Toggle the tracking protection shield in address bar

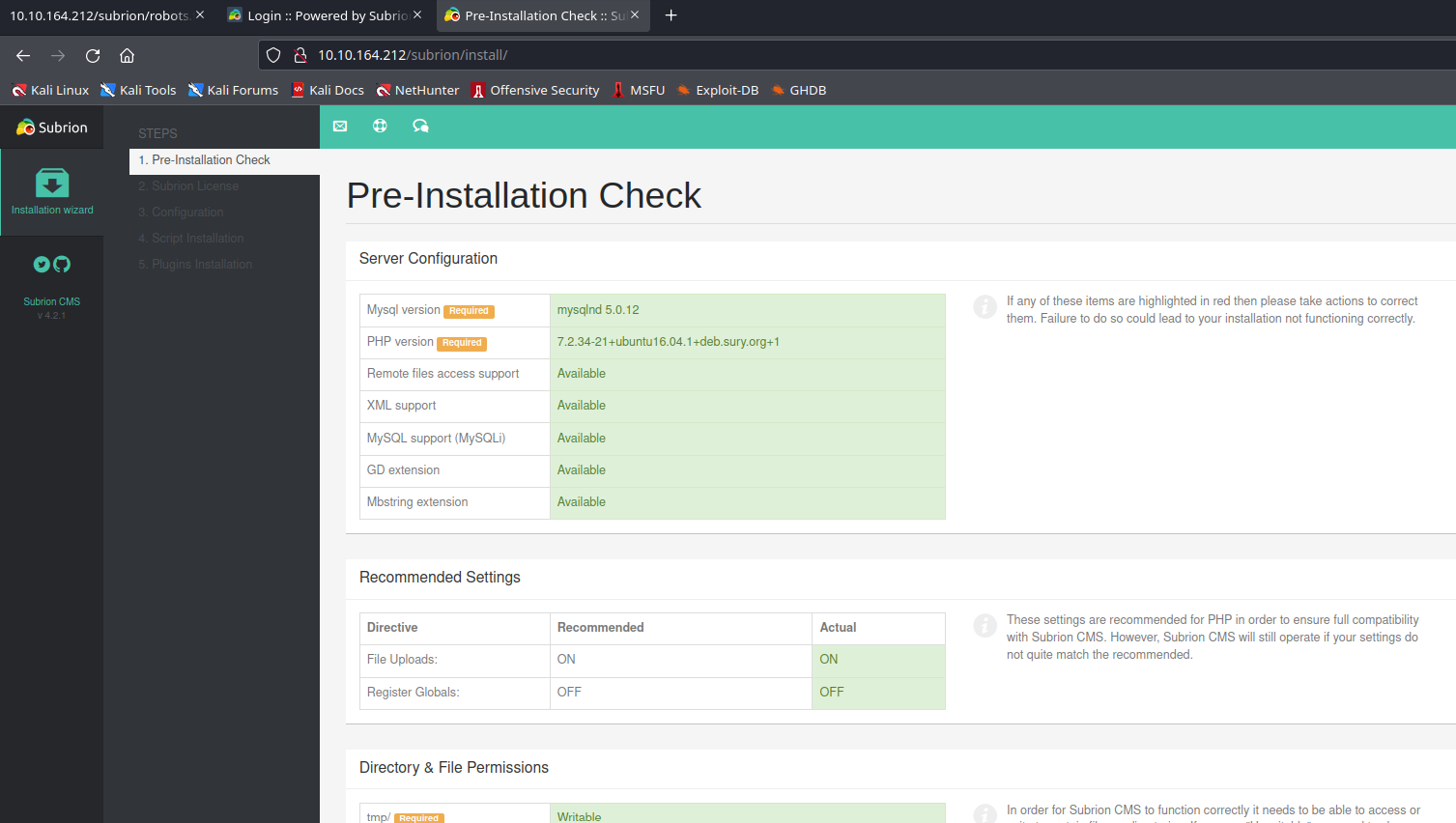coord(273,55)
